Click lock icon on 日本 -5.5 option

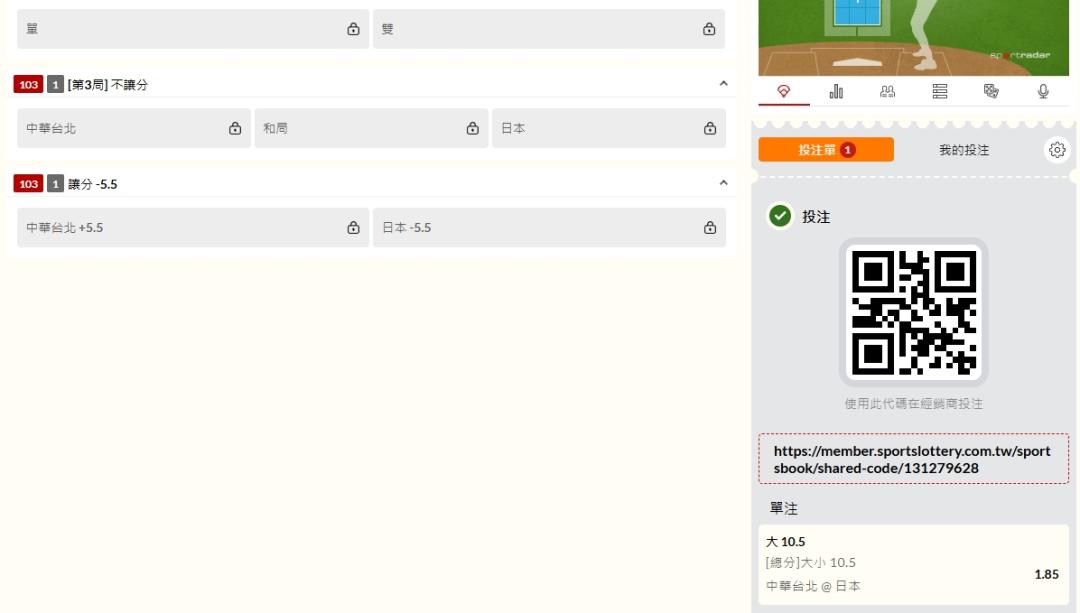(709, 227)
